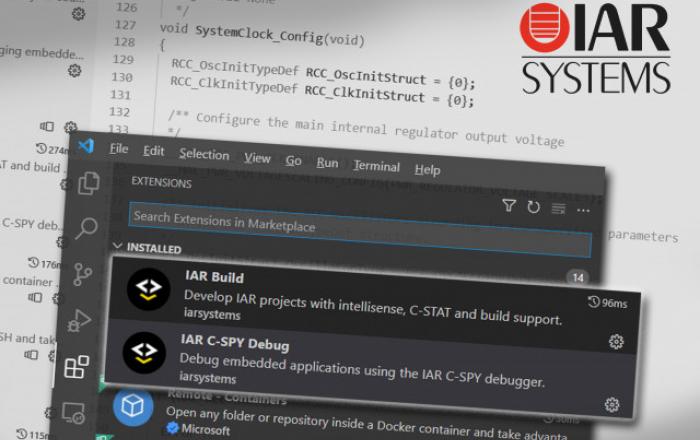Open manage gear for Remote - Containers
The height and width of the screenshot is (440, 700).
[x=612, y=405]
